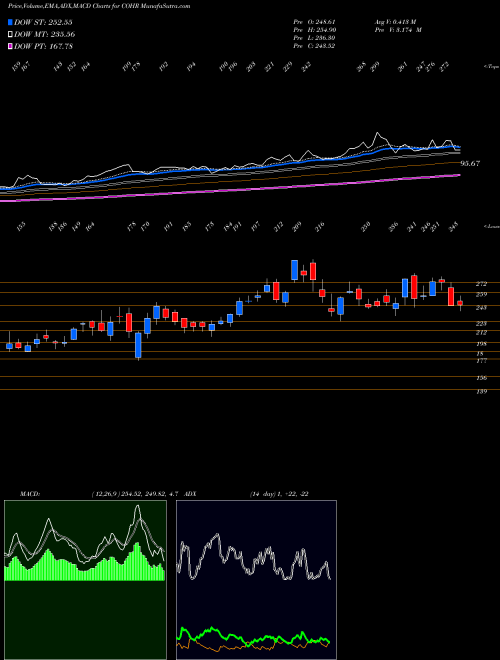Screen dimensions: 500x660
Task: Click the tall blue candlestick at the chart peak
Action: pos(295,270)
